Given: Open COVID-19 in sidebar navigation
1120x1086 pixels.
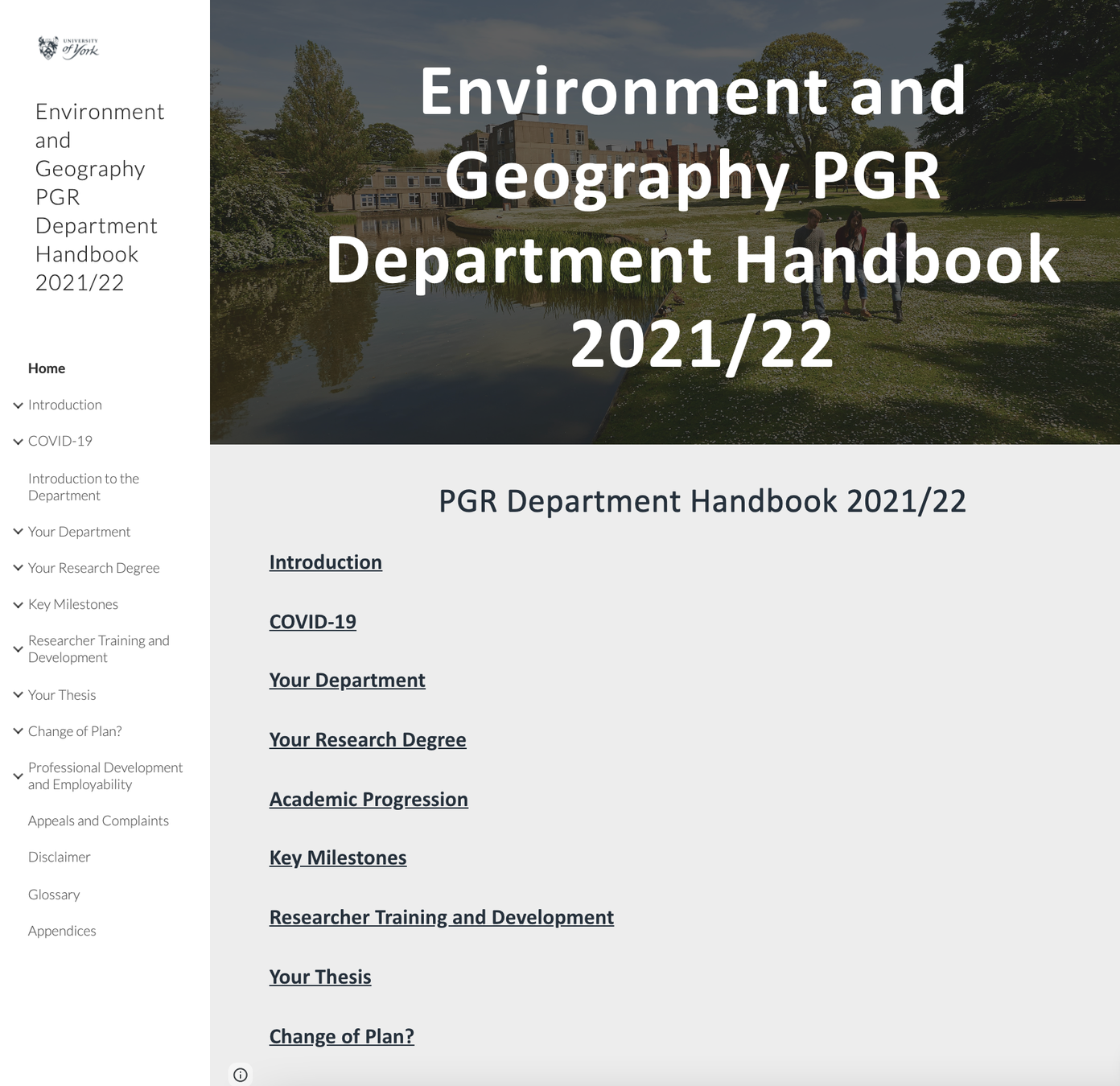Looking at the screenshot, I should point(60,441).
